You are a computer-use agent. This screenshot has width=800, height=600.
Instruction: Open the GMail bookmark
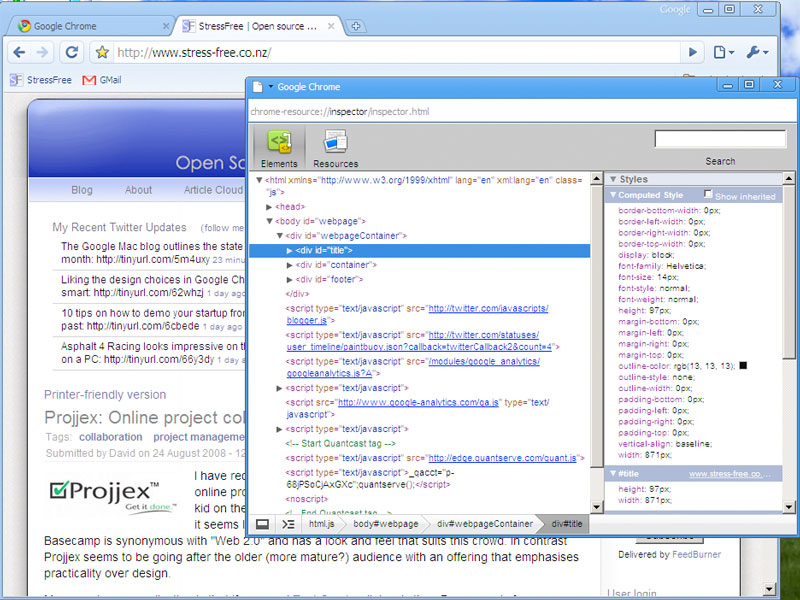[102, 80]
